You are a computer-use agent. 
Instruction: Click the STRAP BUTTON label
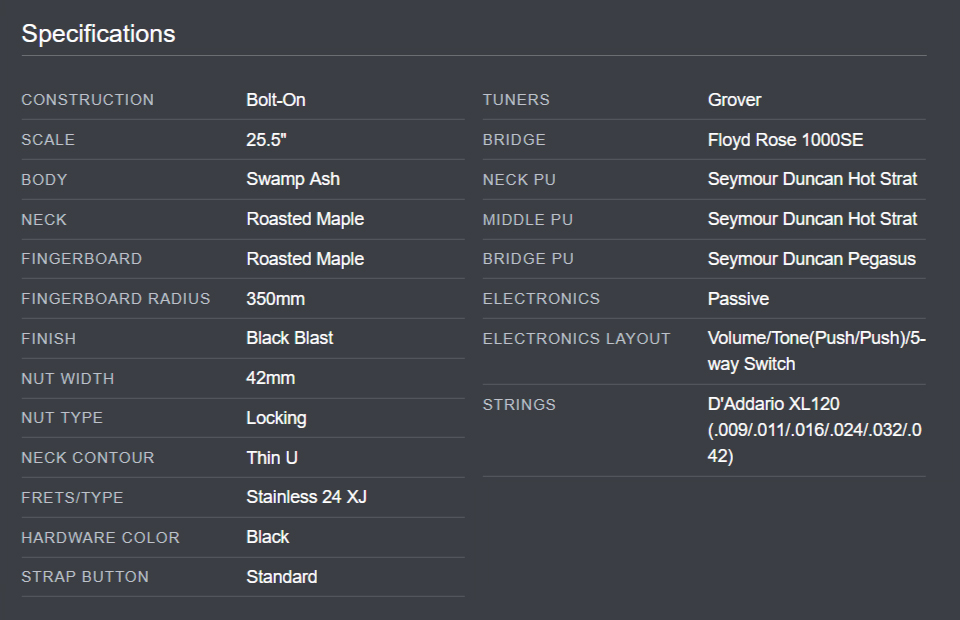84,577
